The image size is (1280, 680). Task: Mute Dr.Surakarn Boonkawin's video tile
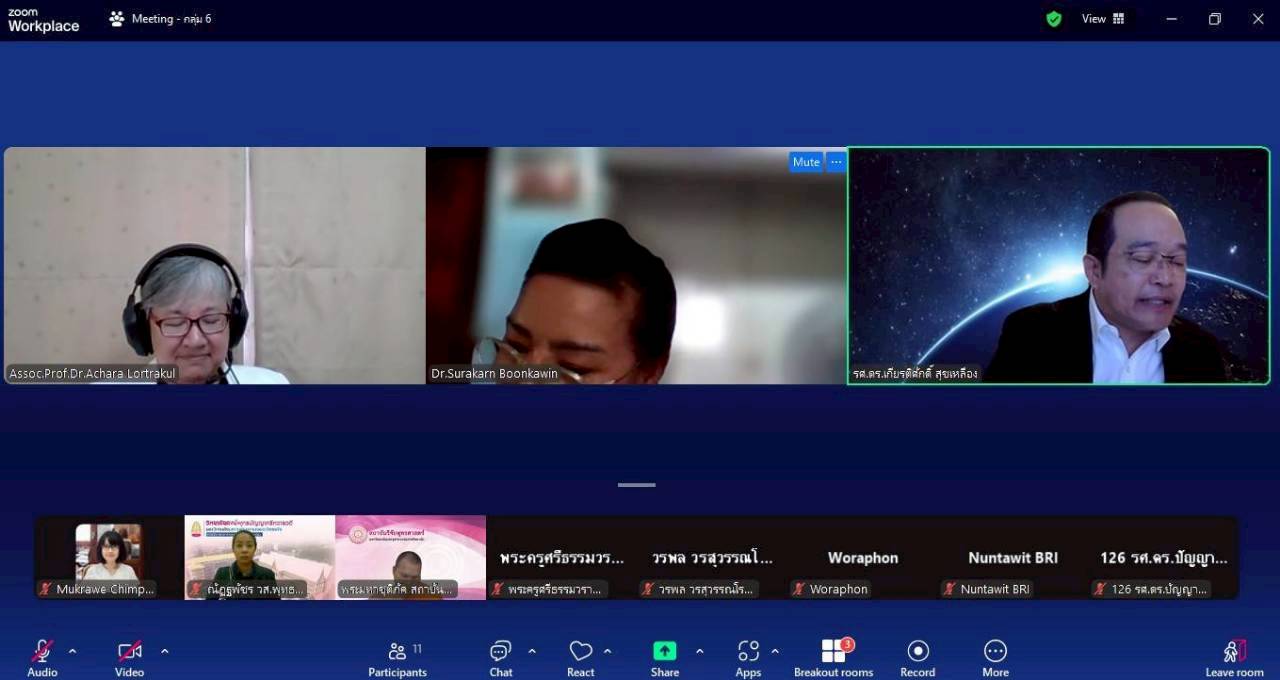tap(805, 162)
